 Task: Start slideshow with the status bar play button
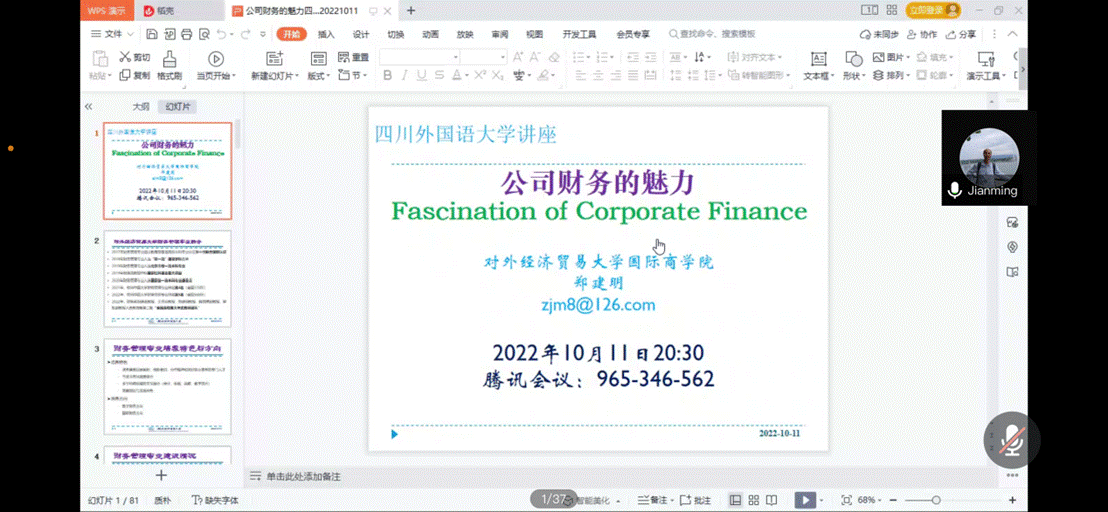(x=803, y=500)
